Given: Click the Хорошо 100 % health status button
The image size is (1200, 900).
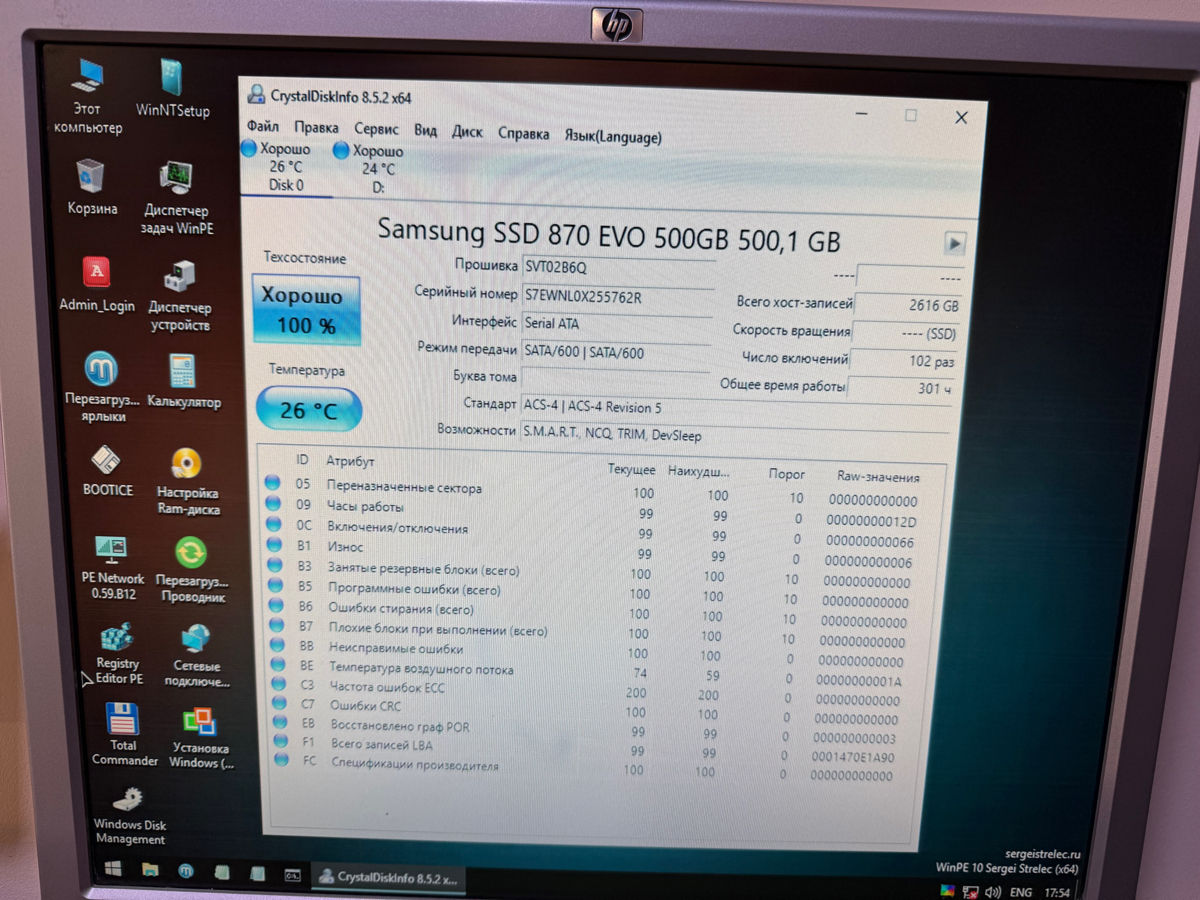Looking at the screenshot, I should pos(307,311).
